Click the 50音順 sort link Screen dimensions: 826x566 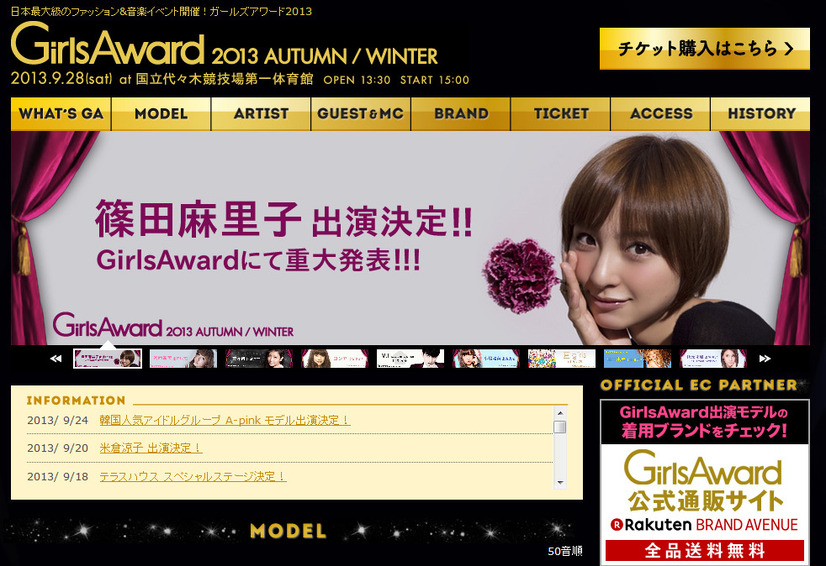[x=565, y=551]
